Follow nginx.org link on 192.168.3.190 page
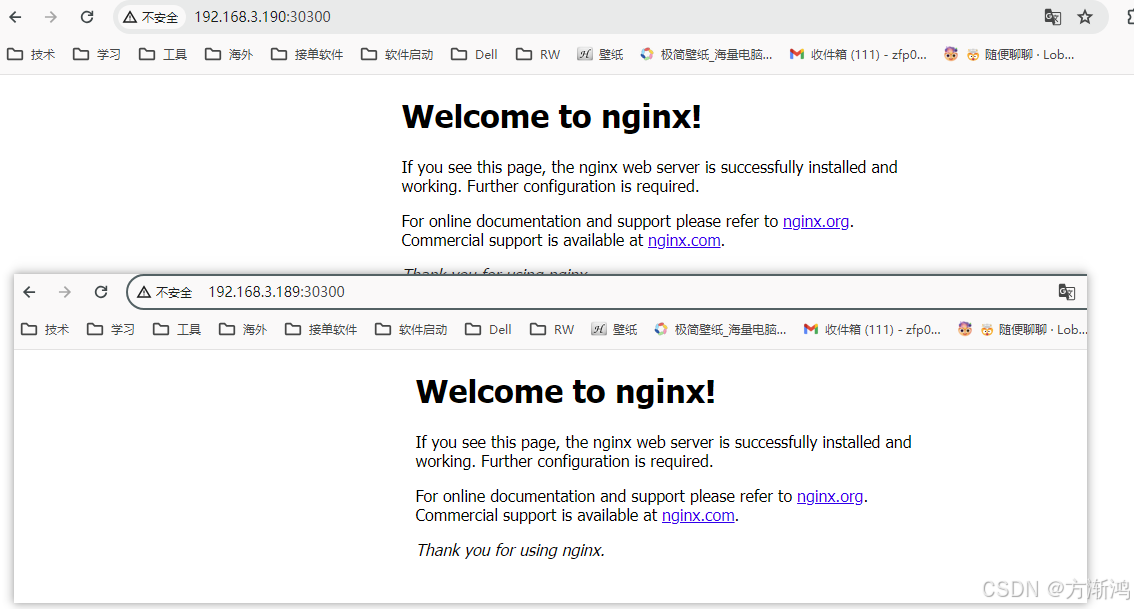Image resolution: width=1134 pixels, height=609 pixels. 816,221
